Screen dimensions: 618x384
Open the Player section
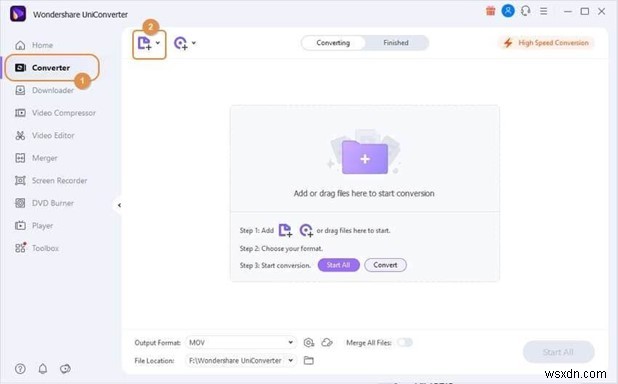tap(34, 226)
